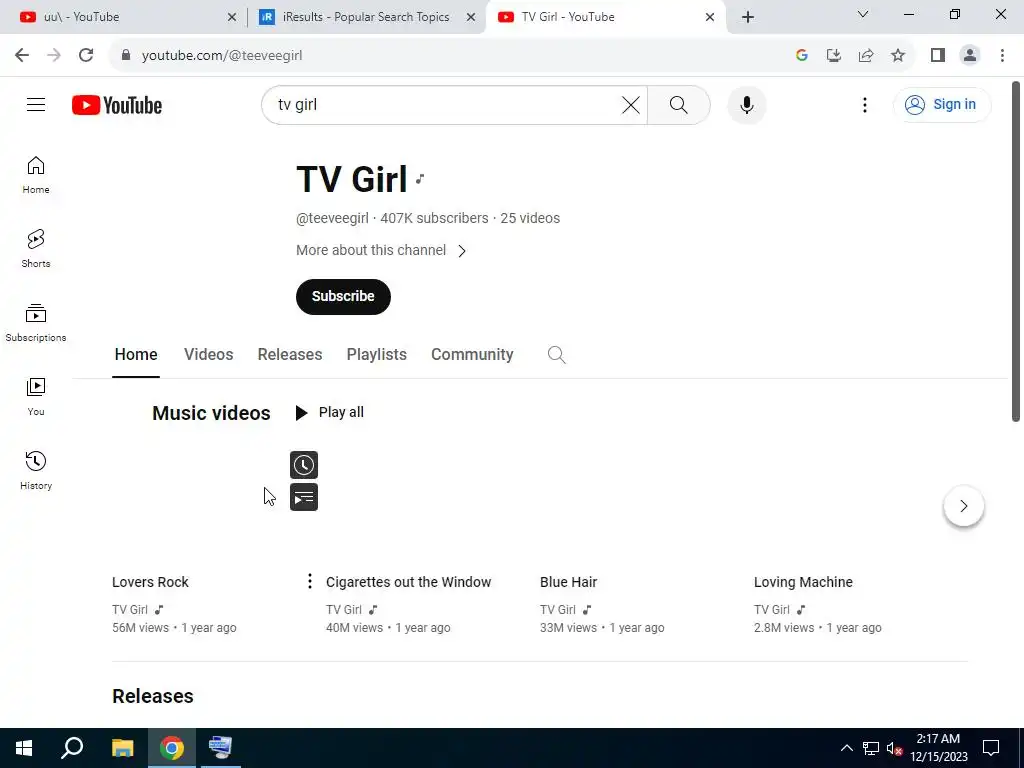The image size is (1024, 768).
Task: Switch to the Playlists tab
Action: [377, 355]
